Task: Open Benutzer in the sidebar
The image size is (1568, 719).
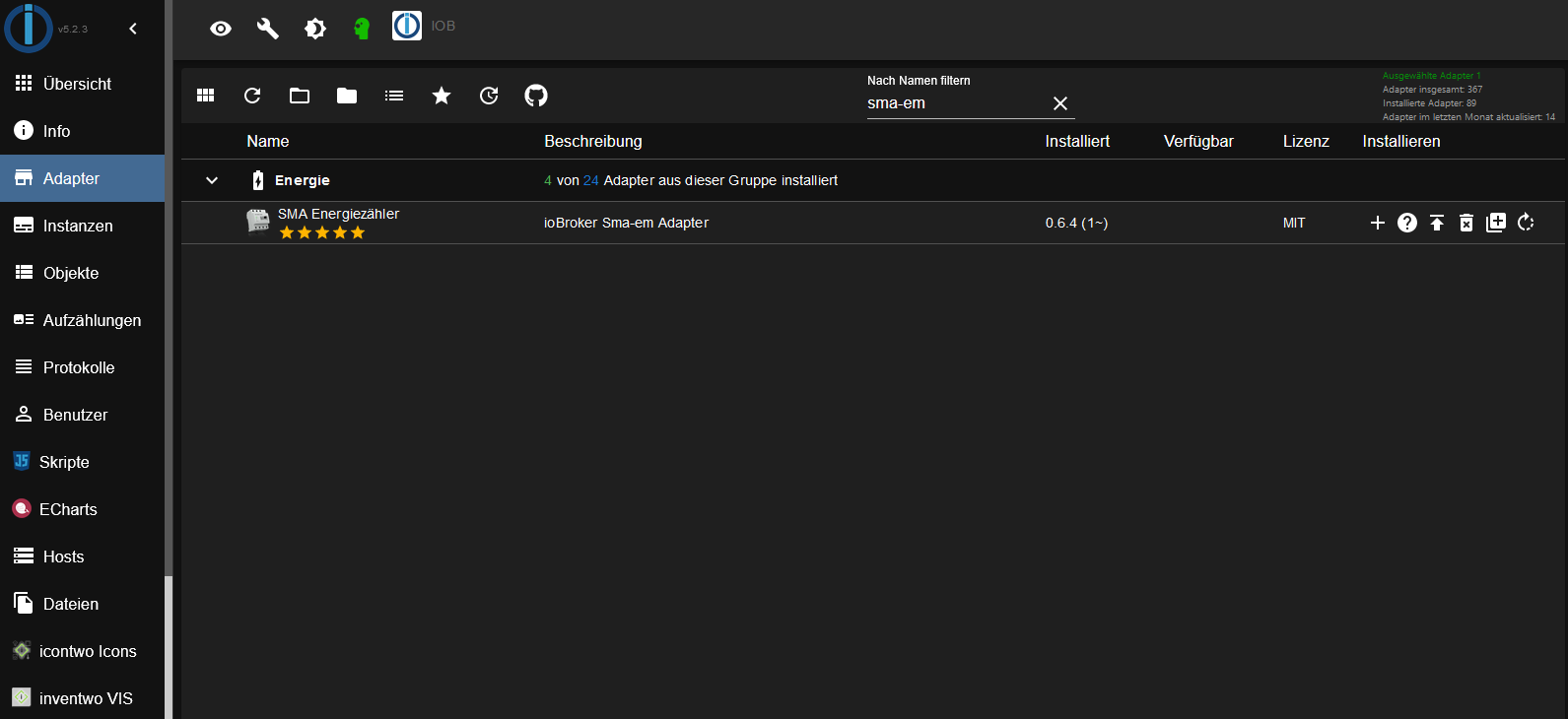Action: (83, 415)
